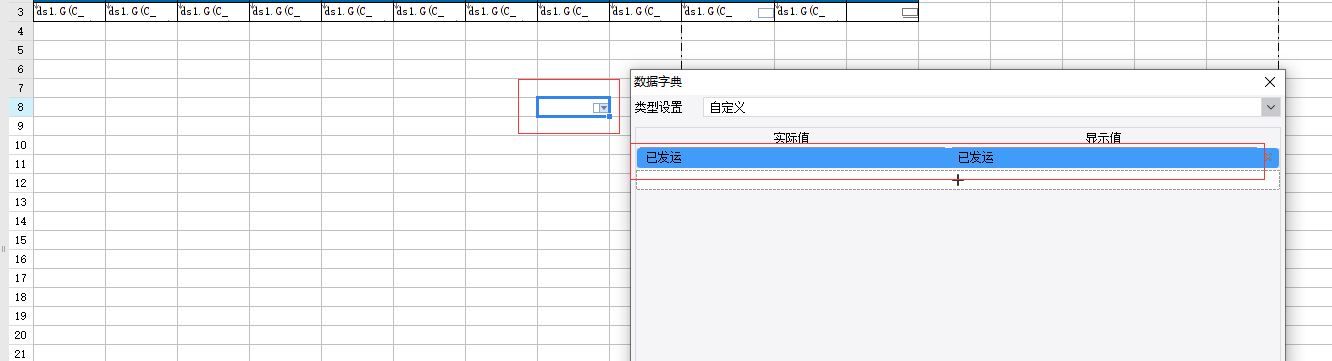Click the 类型设置 label
The height and width of the screenshot is (361, 1332).
coord(658,107)
